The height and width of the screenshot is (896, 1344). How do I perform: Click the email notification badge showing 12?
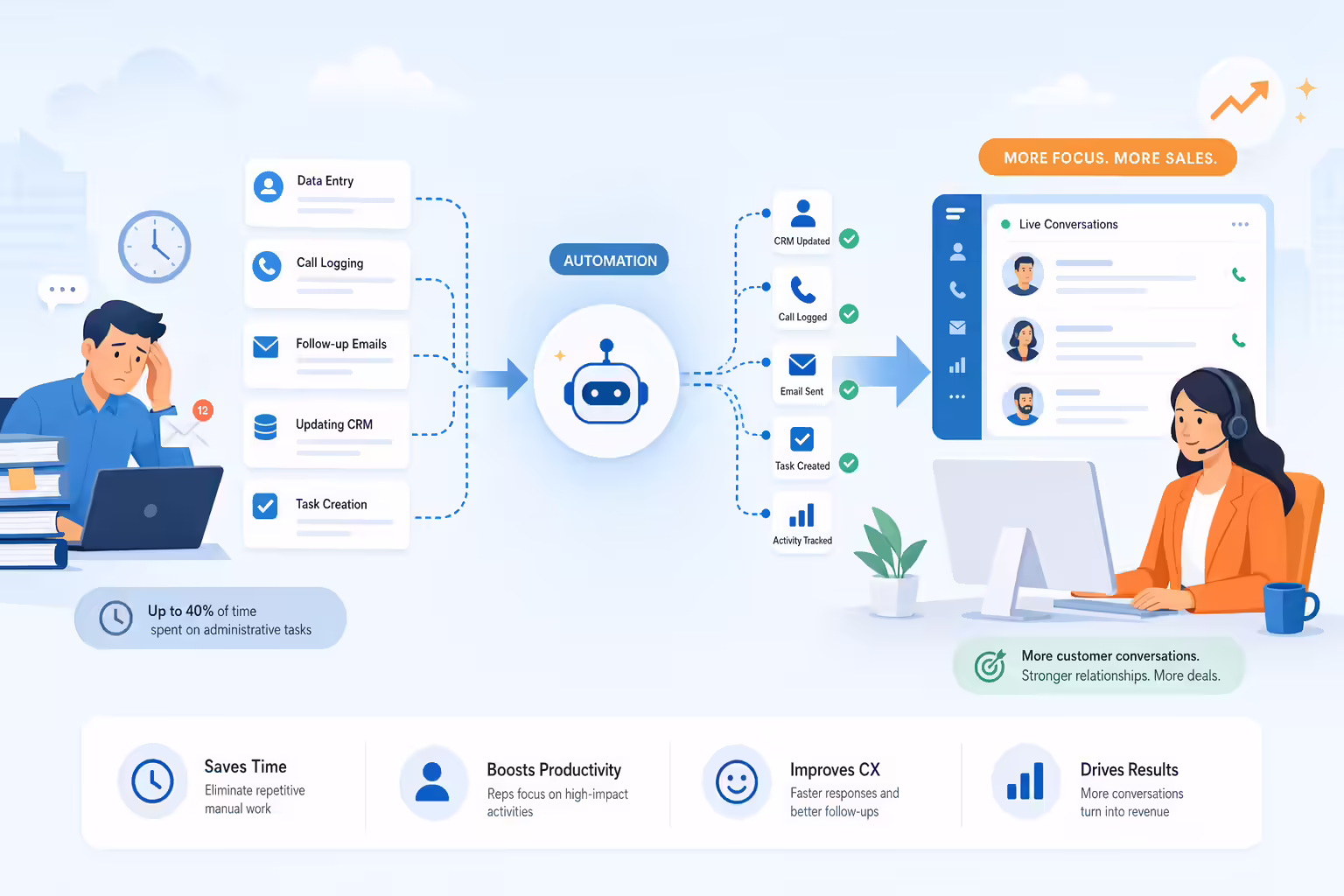203,409
